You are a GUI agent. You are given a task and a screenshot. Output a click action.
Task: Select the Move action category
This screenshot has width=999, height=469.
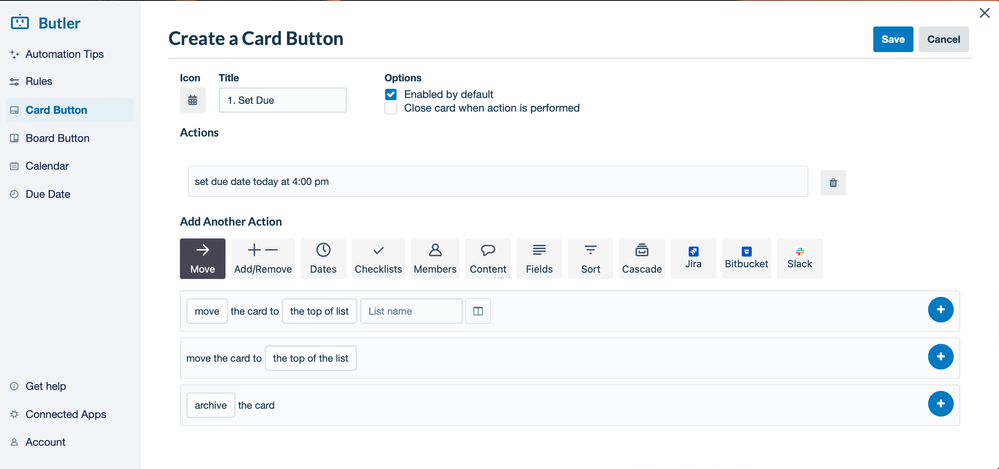tap(203, 259)
